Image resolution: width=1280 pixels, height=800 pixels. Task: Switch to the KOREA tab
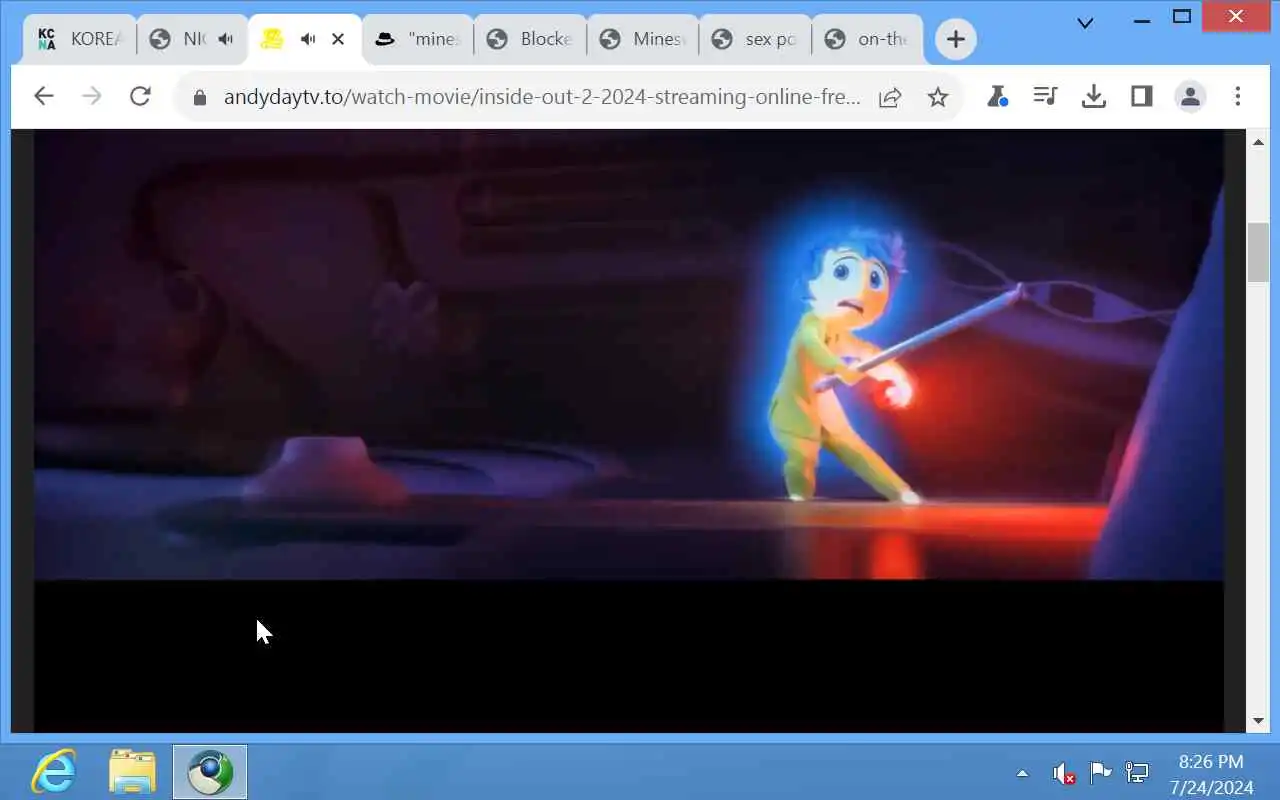coord(80,39)
